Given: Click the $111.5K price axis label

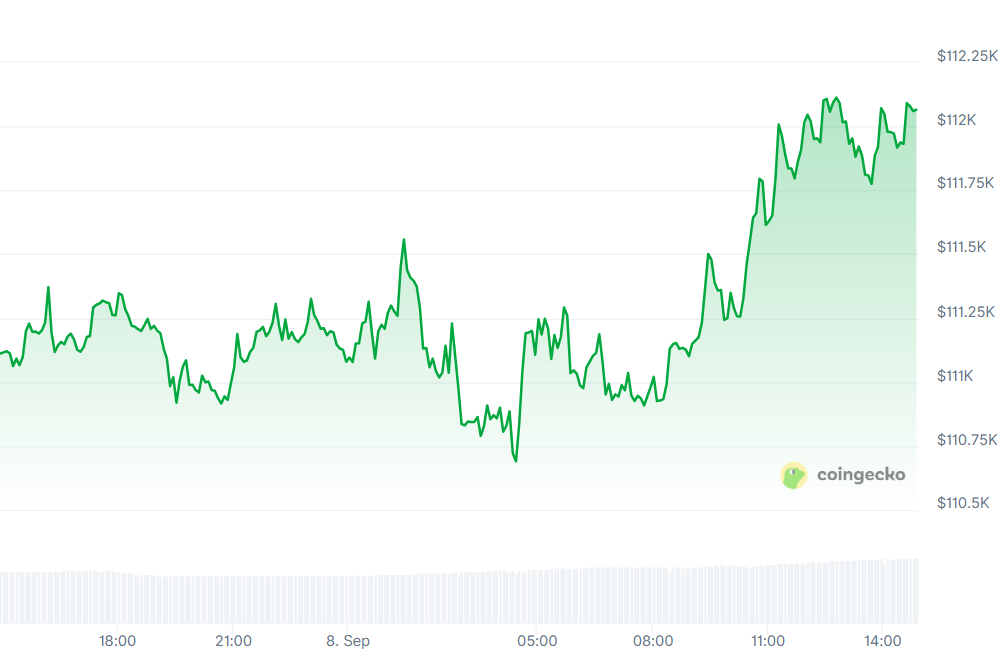Looking at the screenshot, I should [x=963, y=247].
